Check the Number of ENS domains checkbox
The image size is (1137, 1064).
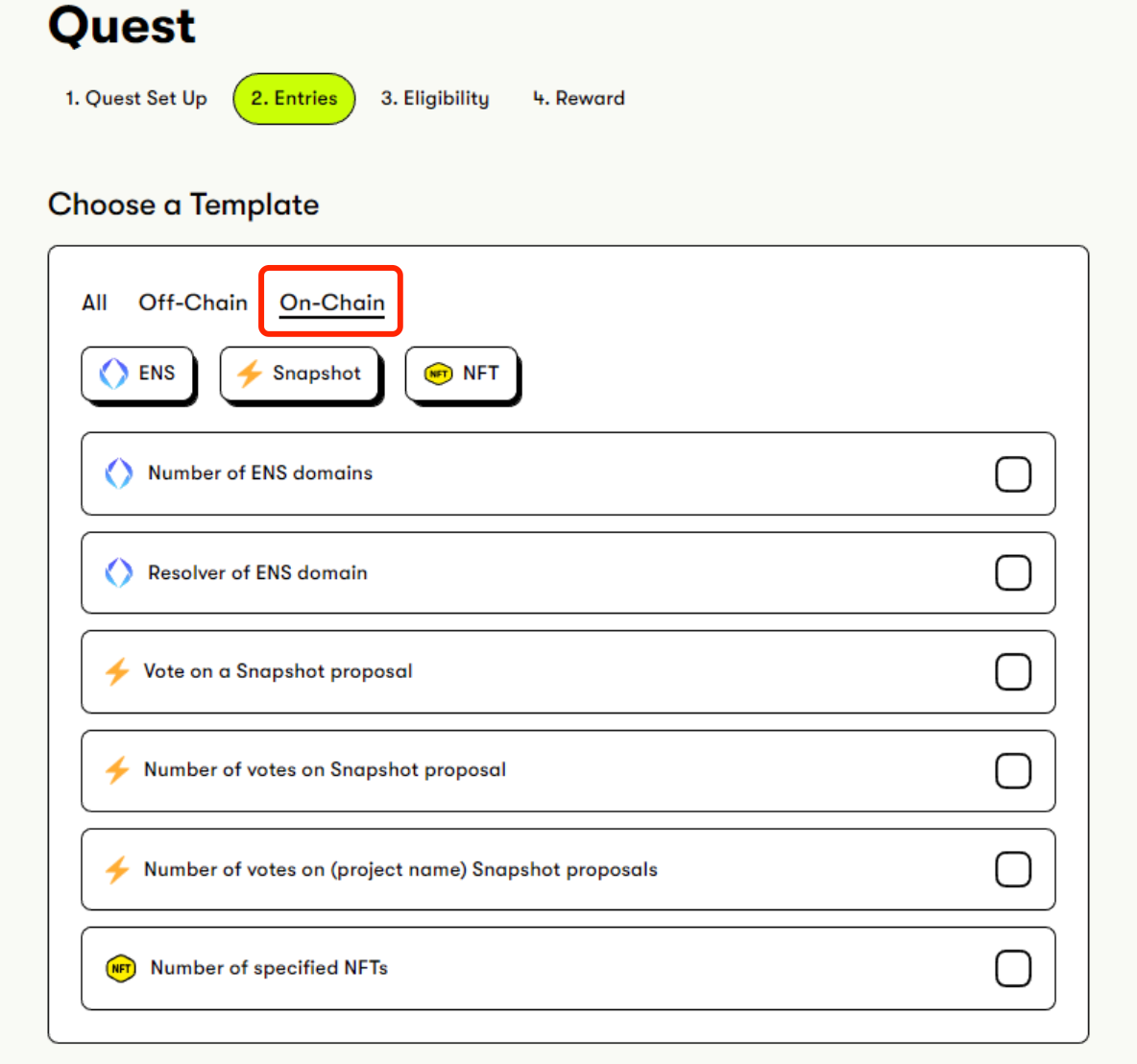1013,472
